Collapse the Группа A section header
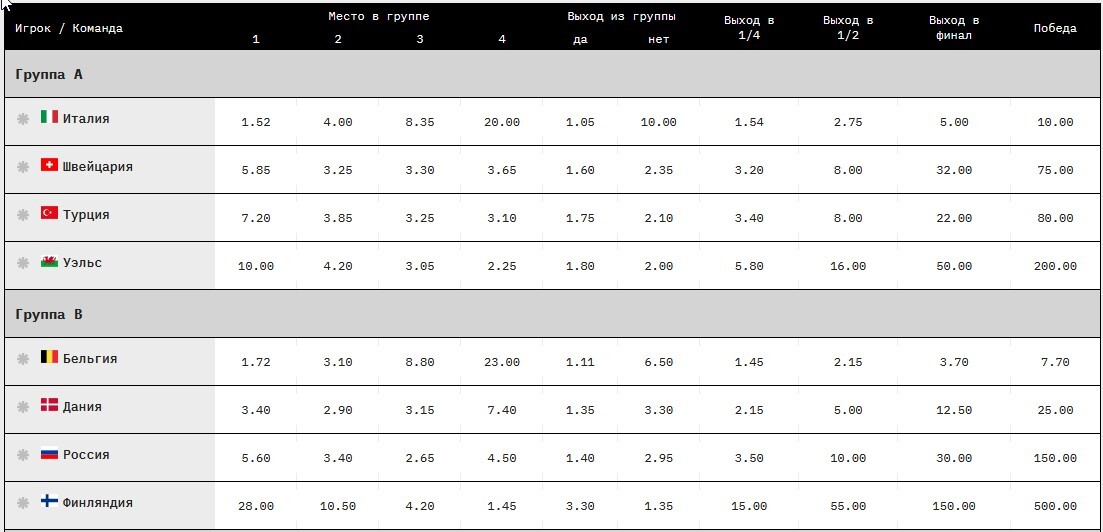The width and height of the screenshot is (1103, 532). [552, 74]
